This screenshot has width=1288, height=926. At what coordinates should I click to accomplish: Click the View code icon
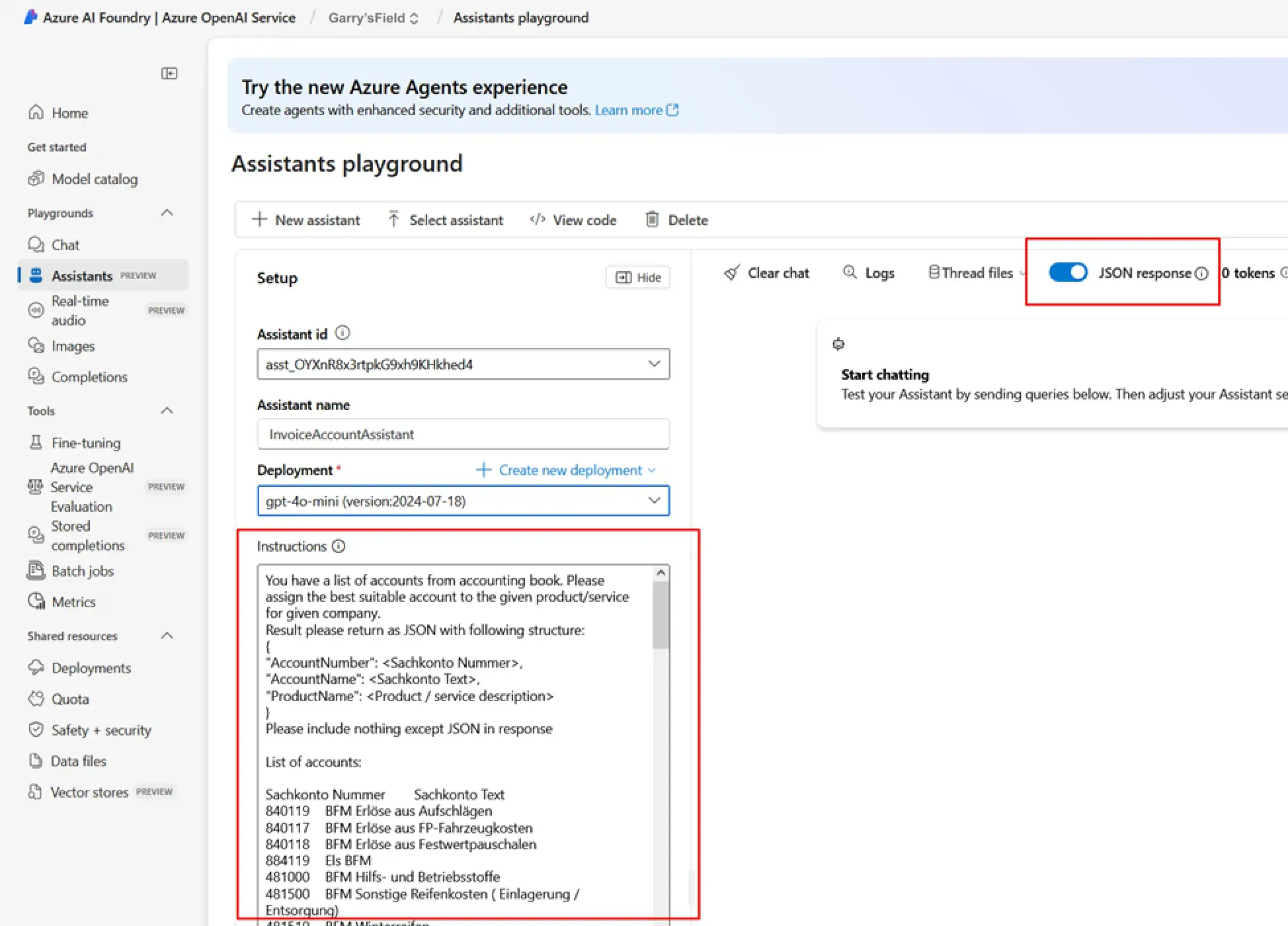coord(537,220)
